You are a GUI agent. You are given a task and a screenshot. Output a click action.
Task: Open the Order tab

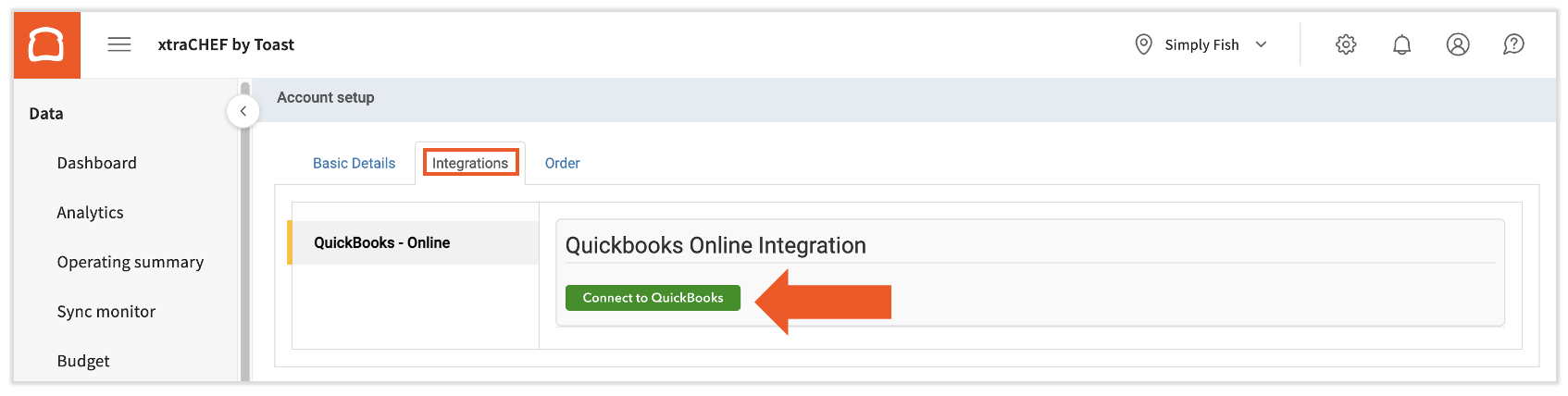click(562, 163)
